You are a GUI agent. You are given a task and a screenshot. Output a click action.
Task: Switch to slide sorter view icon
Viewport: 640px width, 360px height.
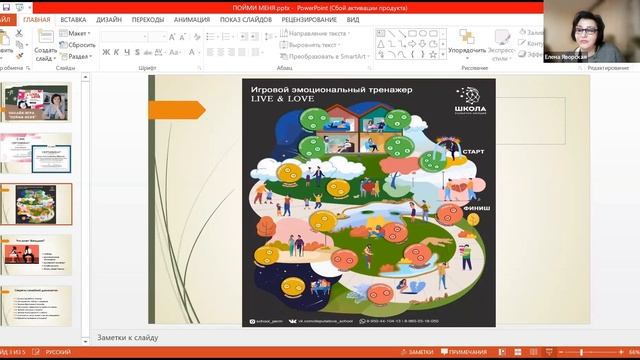(x=518, y=352)
